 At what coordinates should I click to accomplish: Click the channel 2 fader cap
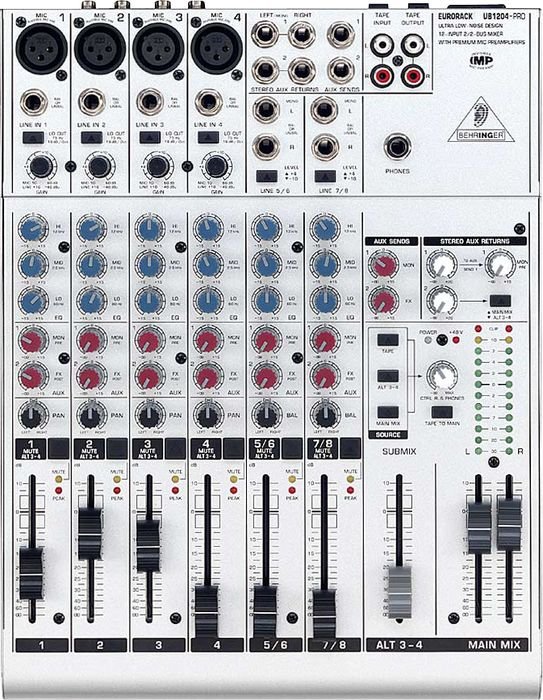click(x=90, y=533)
